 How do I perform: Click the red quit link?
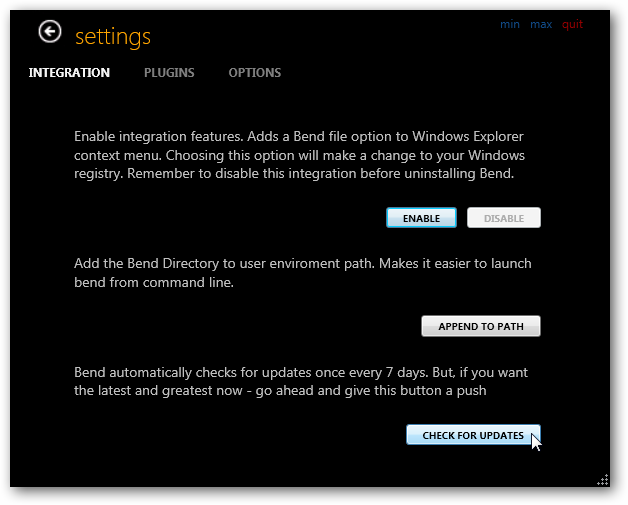pos(572,25)
